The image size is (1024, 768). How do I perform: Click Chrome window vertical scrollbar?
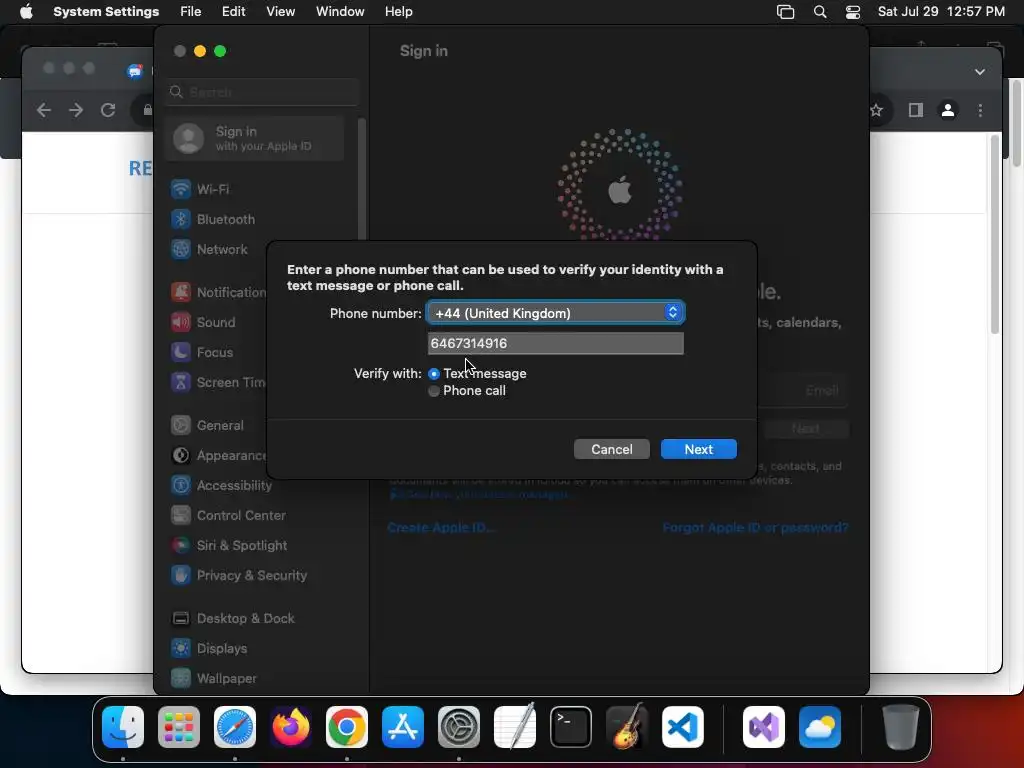click(x=995, y=235)
